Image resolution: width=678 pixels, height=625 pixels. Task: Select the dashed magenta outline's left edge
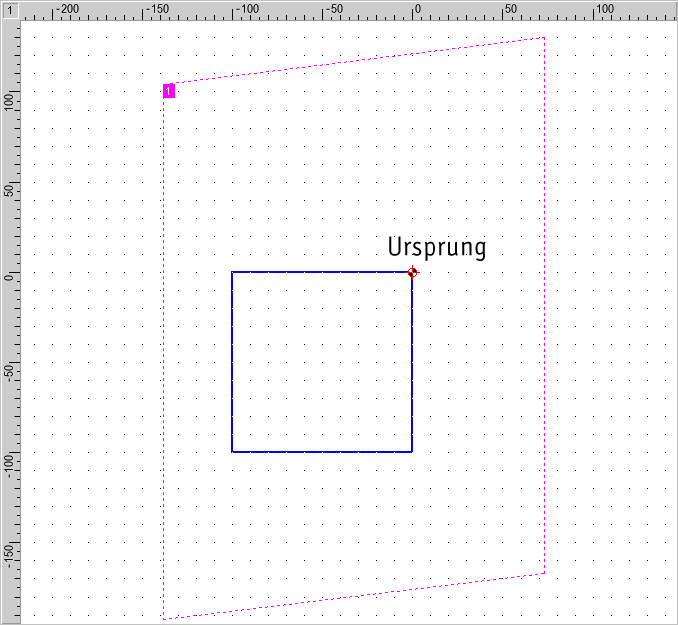163,351
